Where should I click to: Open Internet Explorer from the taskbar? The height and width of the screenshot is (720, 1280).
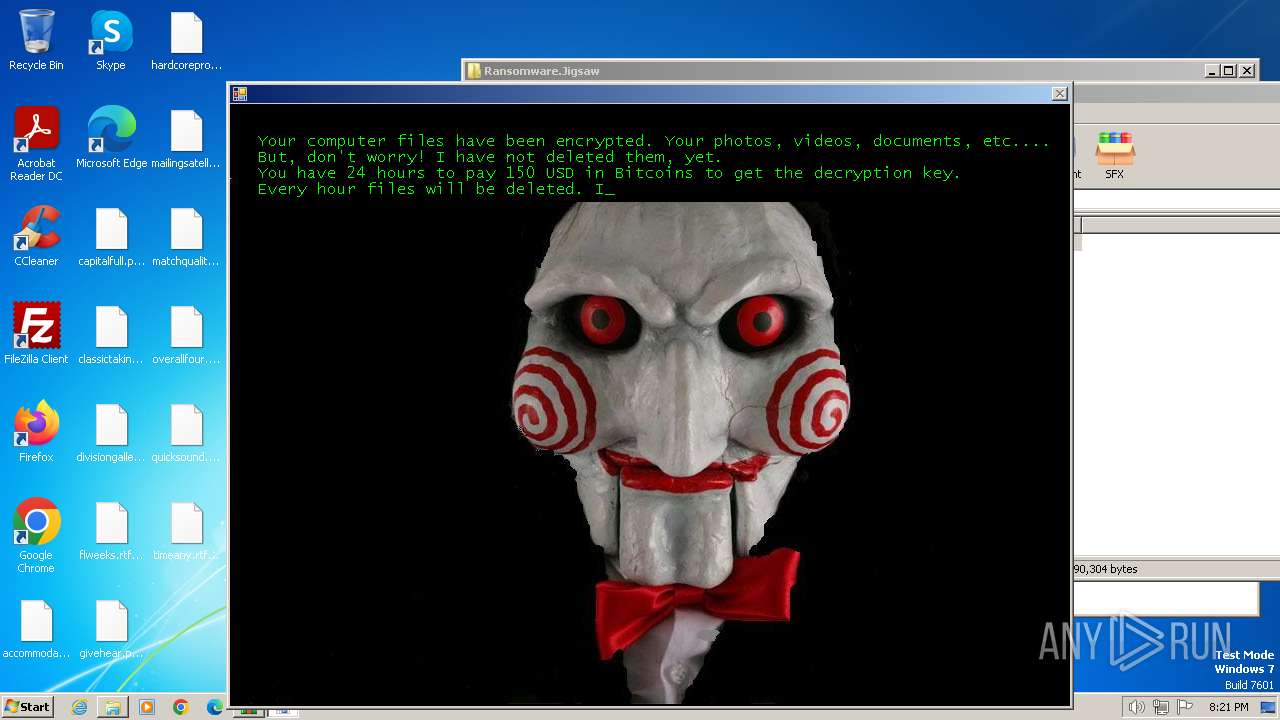click(79, 707)
